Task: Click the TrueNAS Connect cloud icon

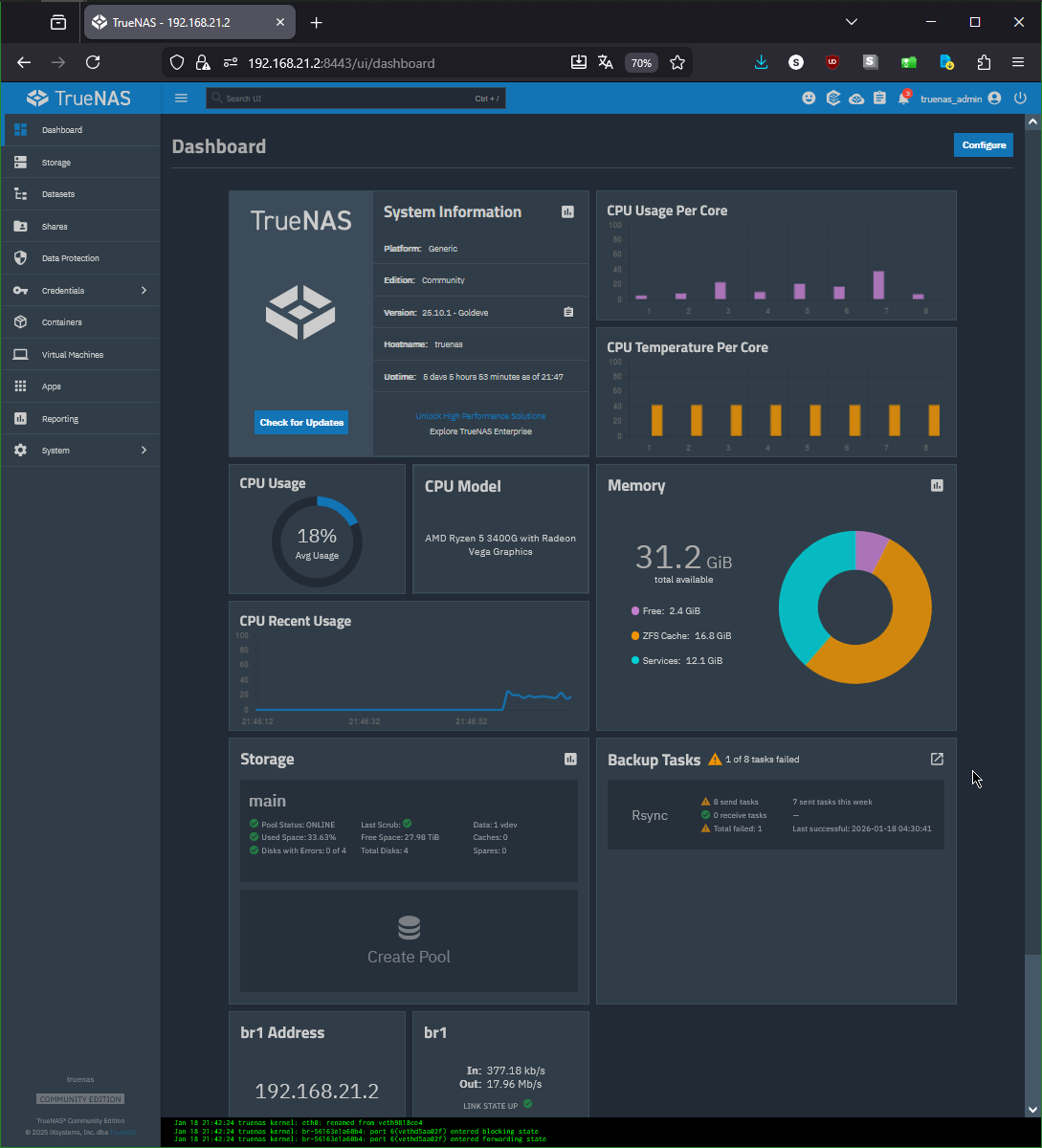Action: click(856, 99)
